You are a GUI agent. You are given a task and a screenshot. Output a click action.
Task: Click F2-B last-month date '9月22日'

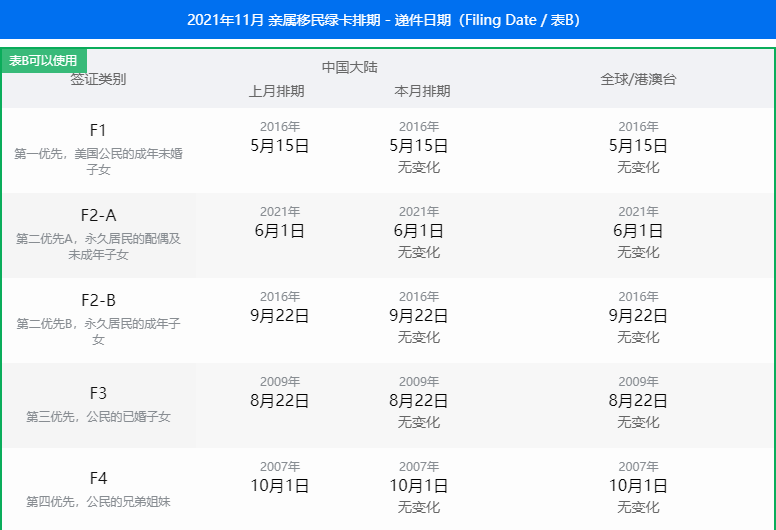pyautogui.click(x=280, y=316)
